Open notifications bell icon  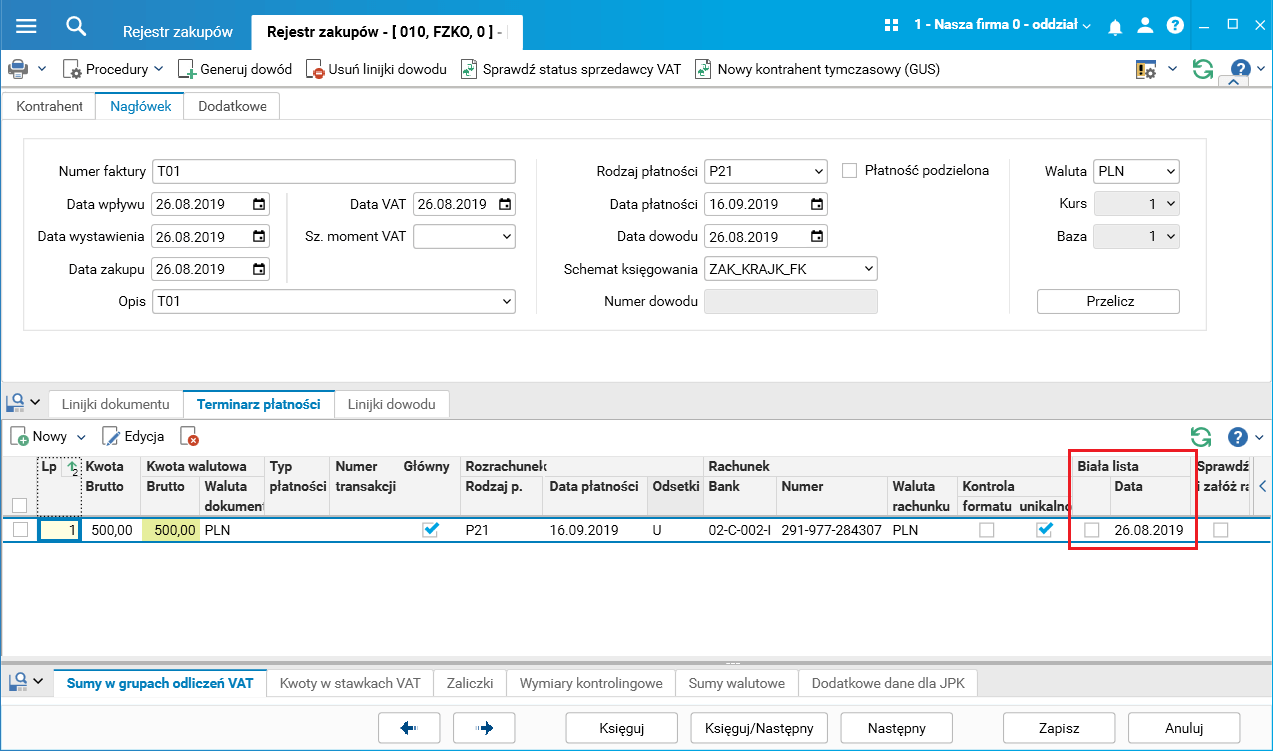point(1115,26)
